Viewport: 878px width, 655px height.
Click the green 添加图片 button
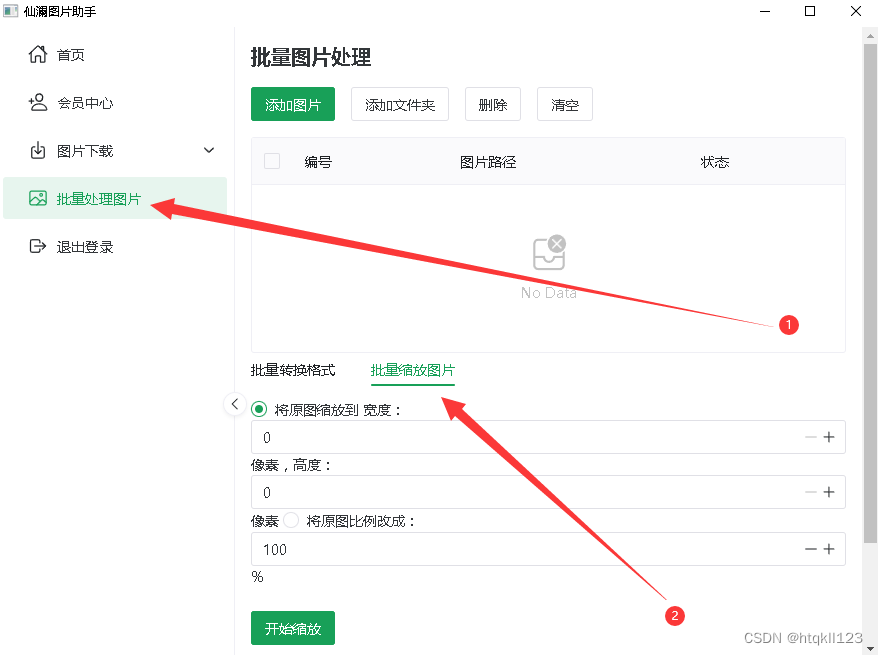(292, 104)
